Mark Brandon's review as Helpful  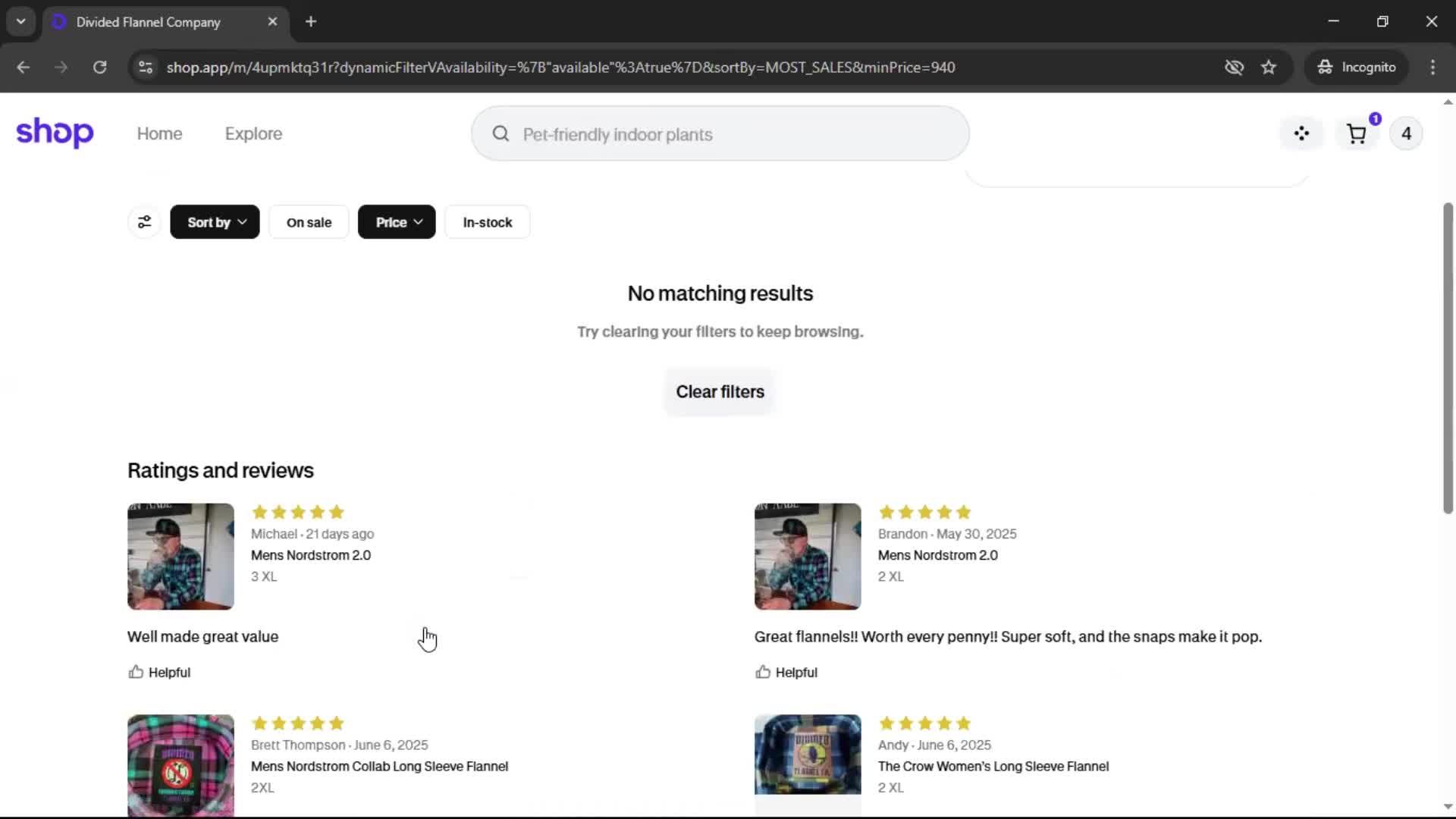786,672
